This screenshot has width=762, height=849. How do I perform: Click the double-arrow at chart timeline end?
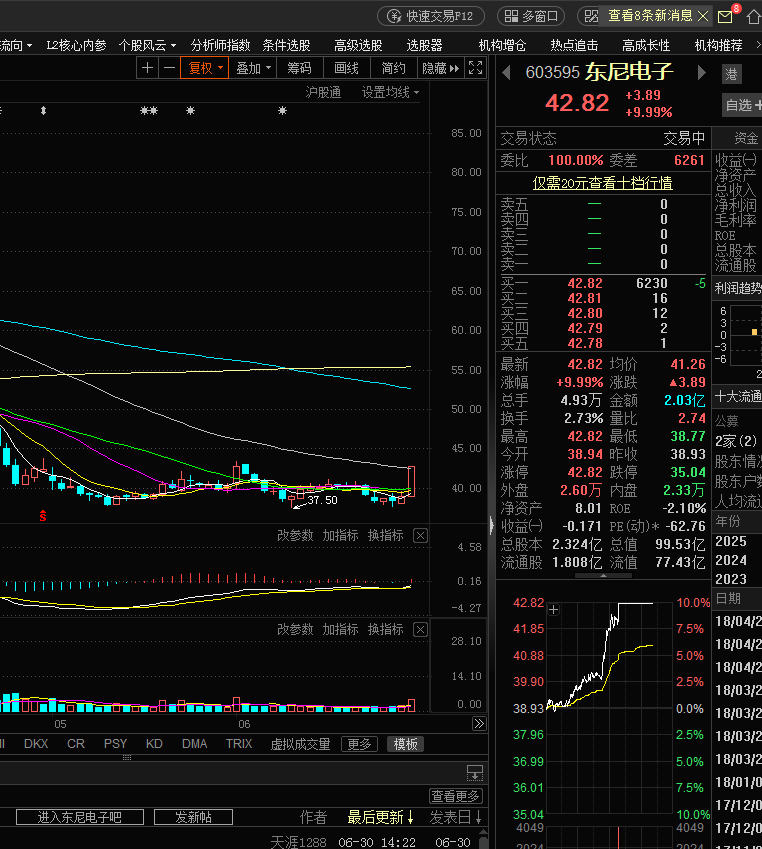click(479, 724)
